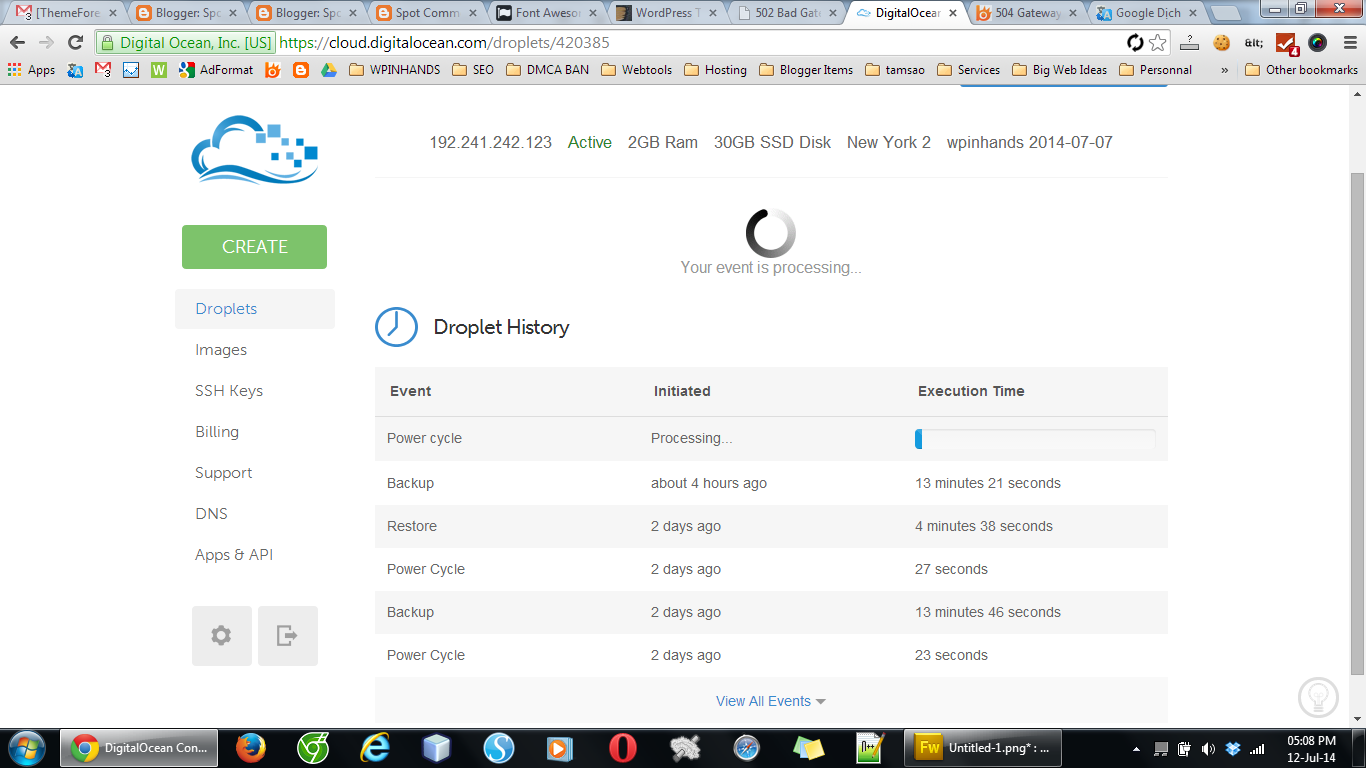Go to Images in sidebar
The height and width of the screenshot is (768, 1366).
point(221,350)
